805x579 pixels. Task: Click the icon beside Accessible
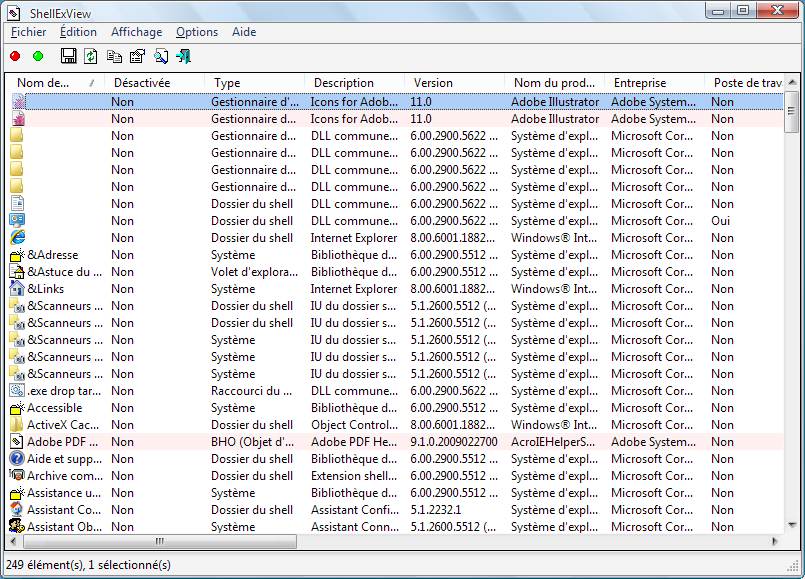point(17,408)
